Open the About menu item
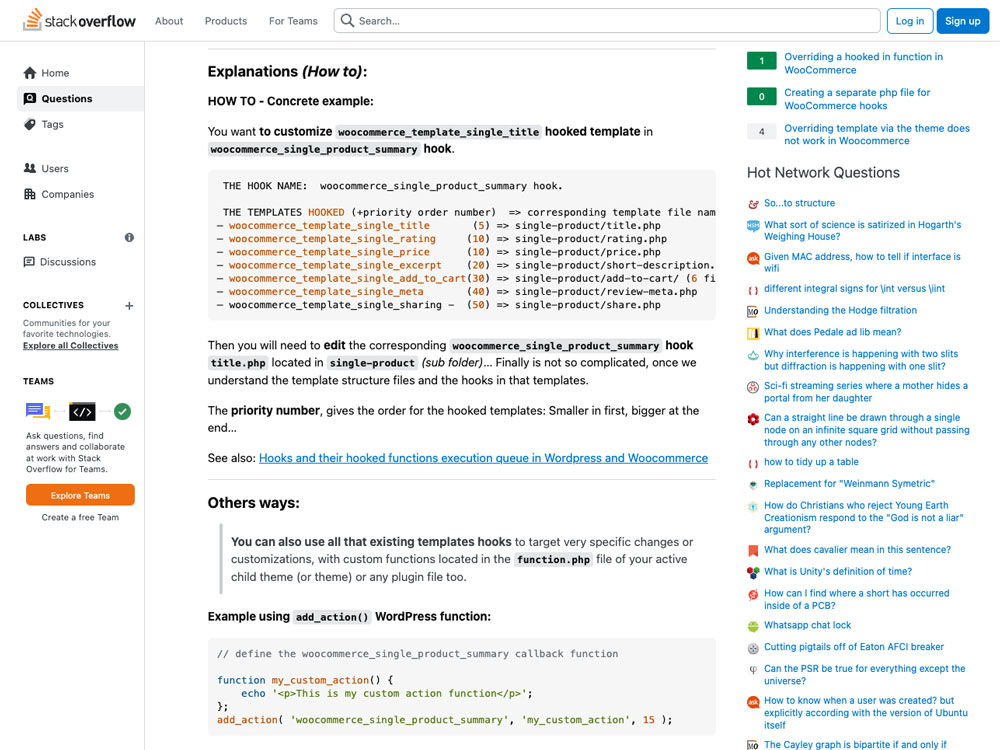 pyautogui.click(x=169, y=21)
